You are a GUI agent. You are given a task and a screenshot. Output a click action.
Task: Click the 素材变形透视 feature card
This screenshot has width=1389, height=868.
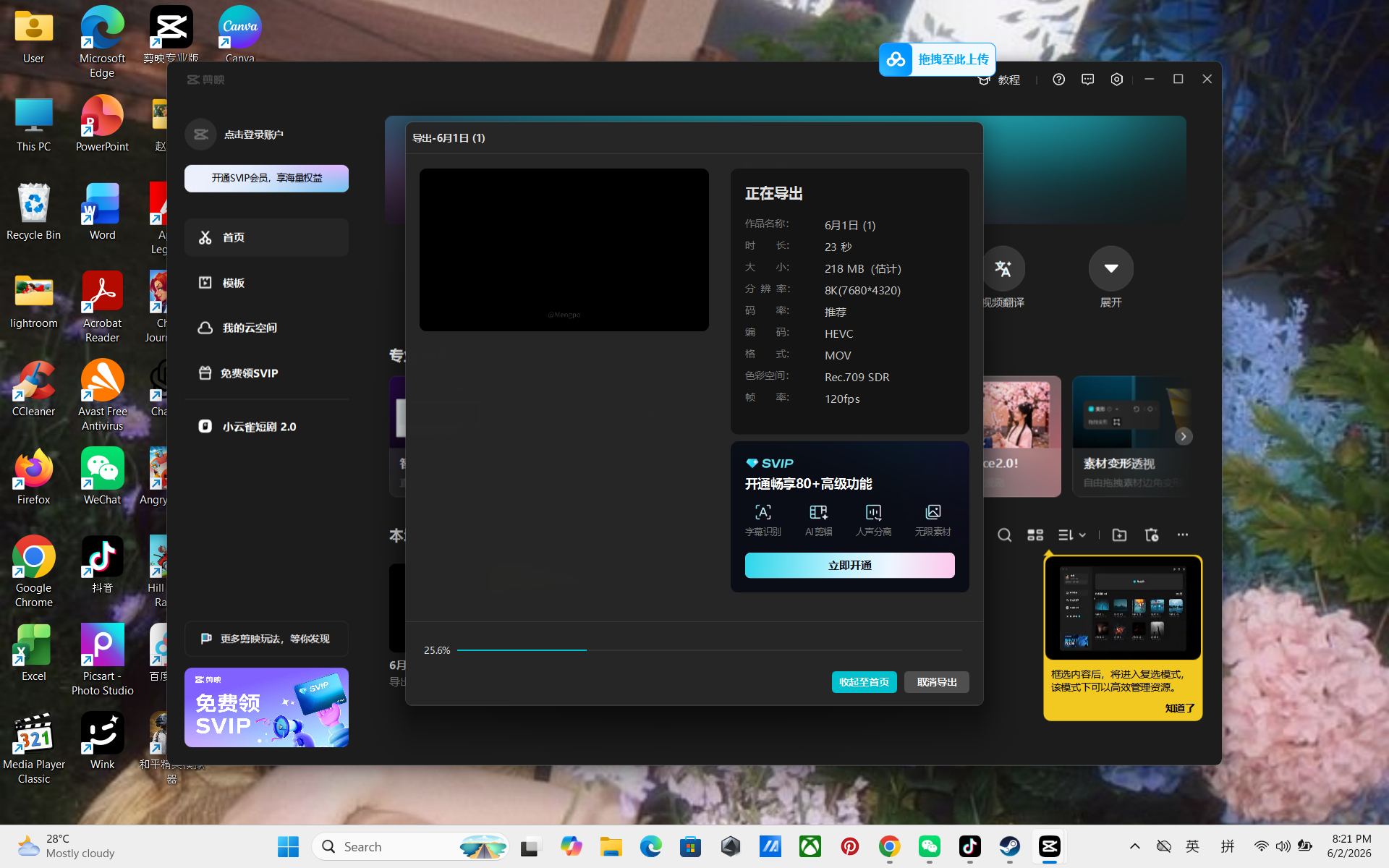pos(1130,436)
